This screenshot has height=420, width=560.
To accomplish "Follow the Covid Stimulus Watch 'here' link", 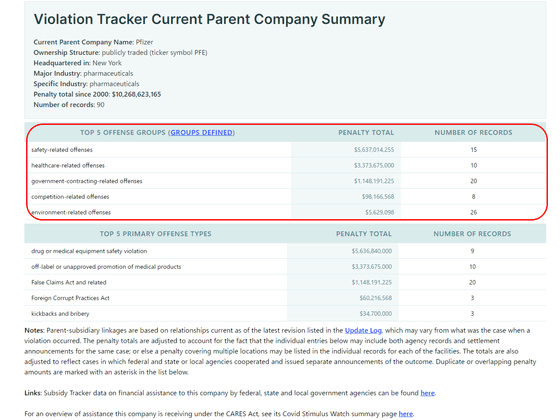I will tap(405, 414).
